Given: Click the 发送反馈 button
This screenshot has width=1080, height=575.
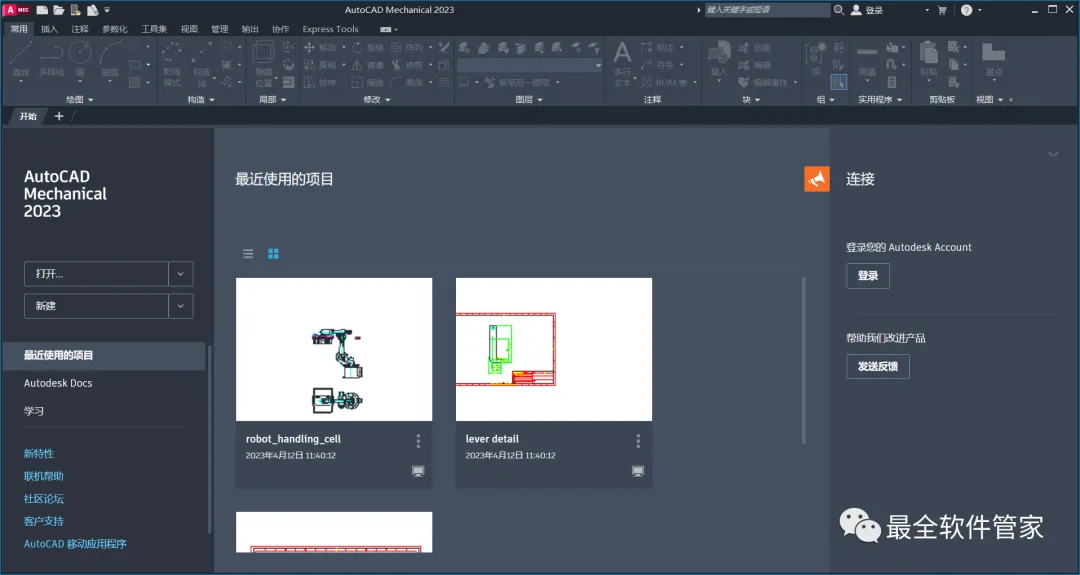Looking at the screenshot, I should click(x=878, y=366).
